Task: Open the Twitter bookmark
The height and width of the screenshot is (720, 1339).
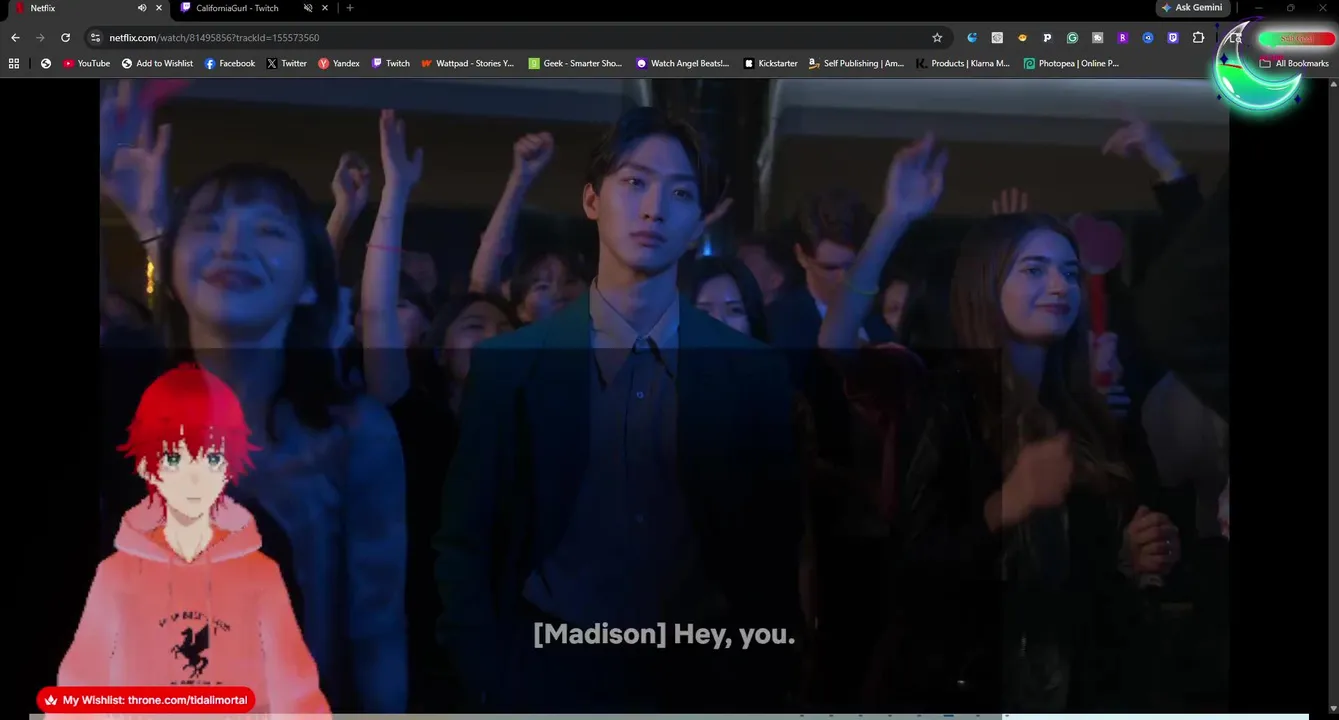Action: pyautogui.click(x=286, y=63)
